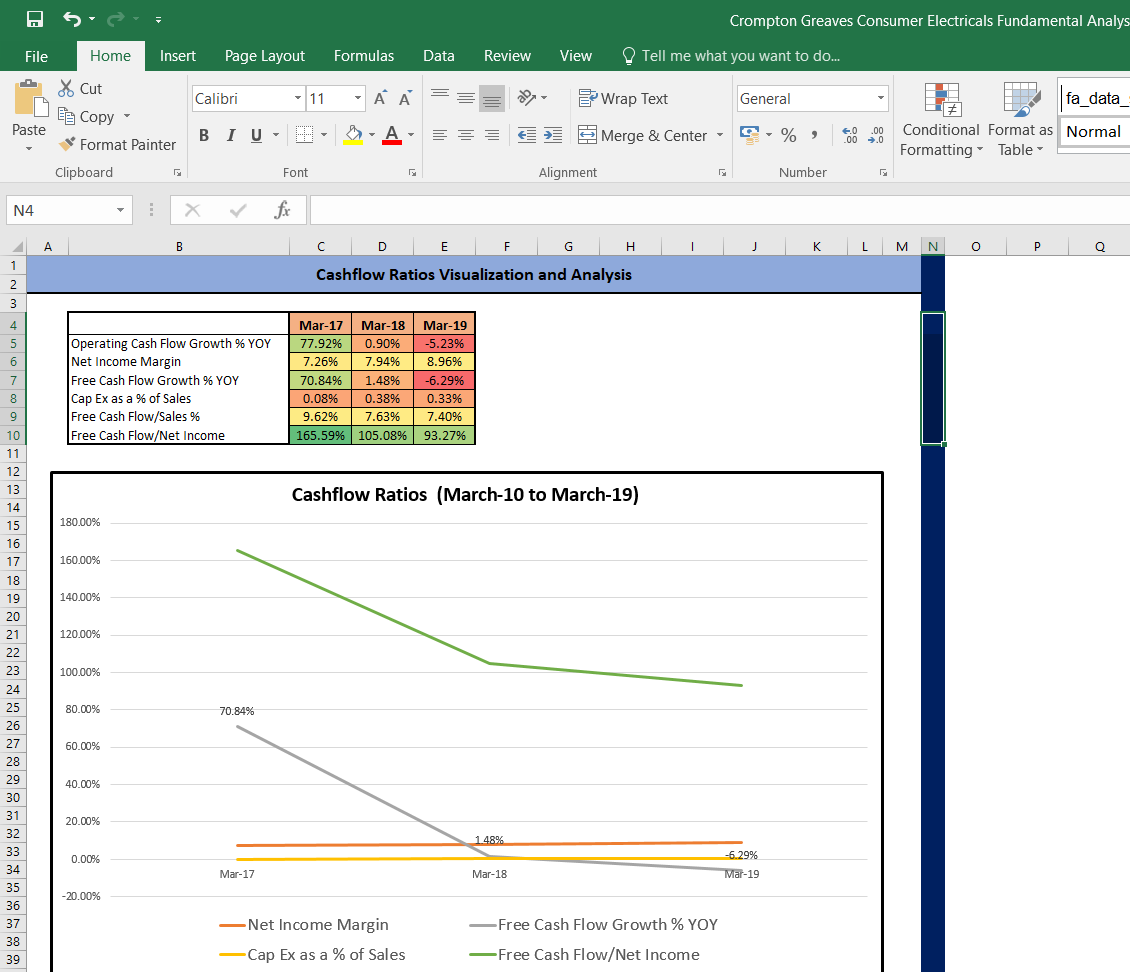Switch to the View ribbon tab
This screenshot has height=972, width=1130.
(576, 56)
